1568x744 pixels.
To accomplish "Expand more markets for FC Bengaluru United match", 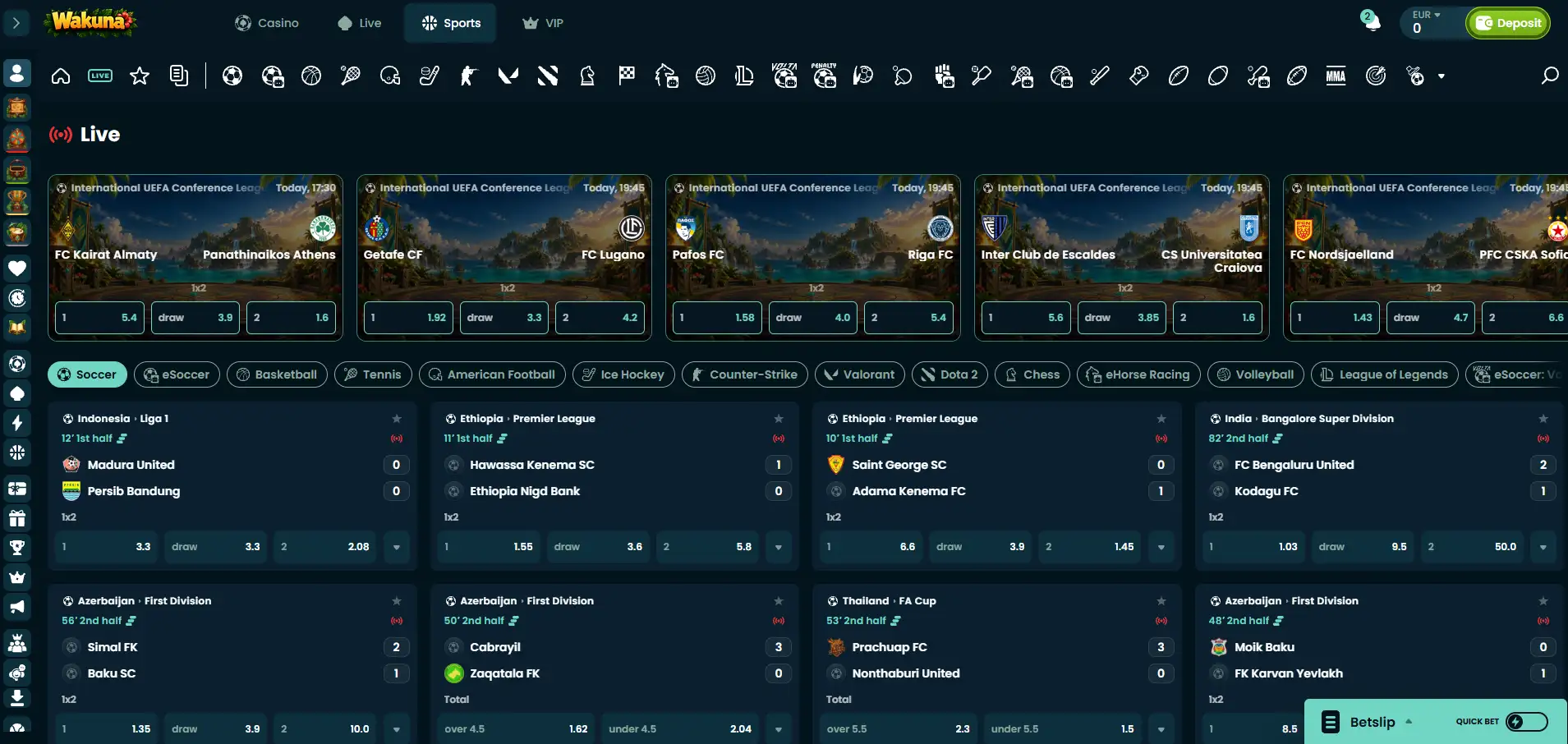I will tap(1543, 547).
